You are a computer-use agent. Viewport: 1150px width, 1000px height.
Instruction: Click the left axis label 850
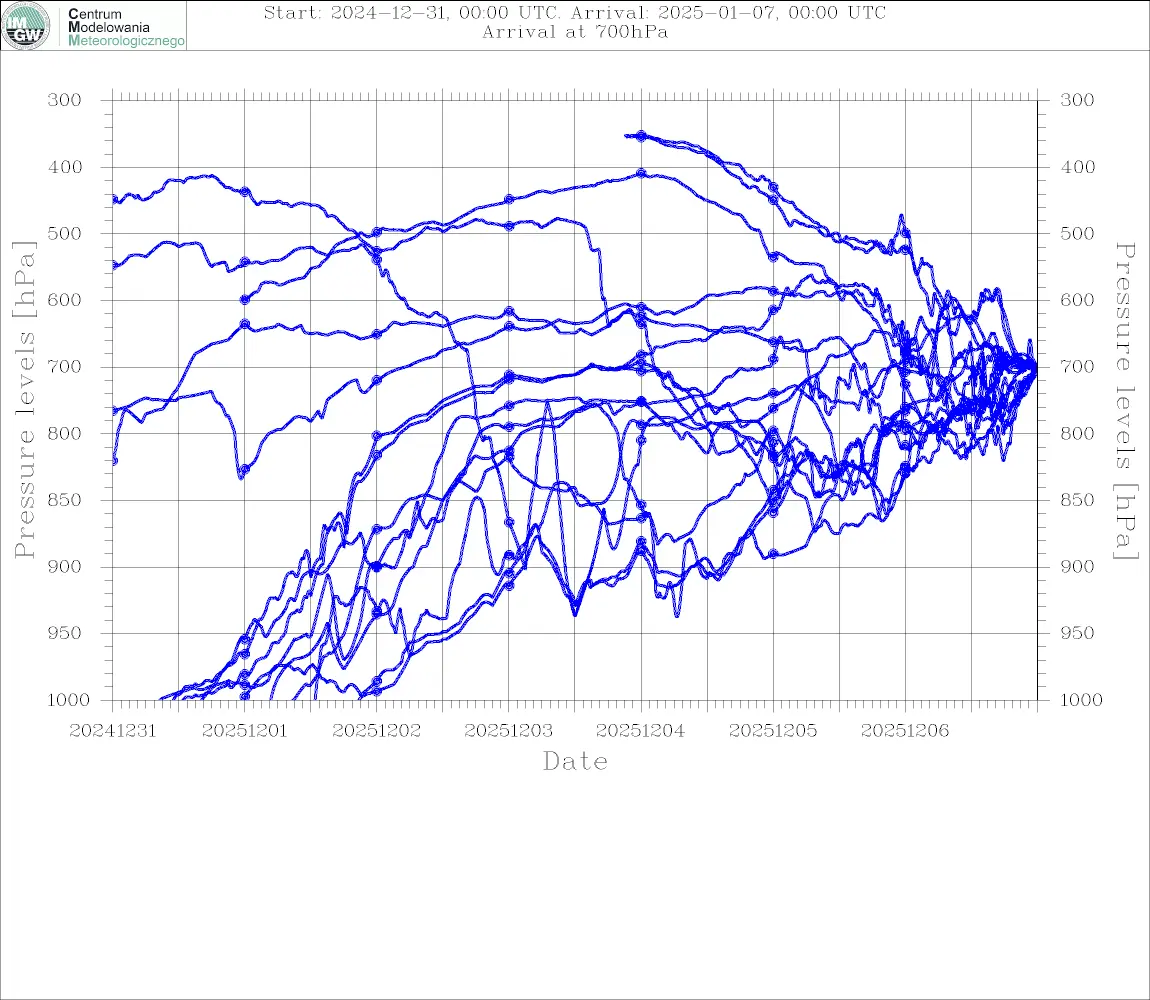coord(65,500)
